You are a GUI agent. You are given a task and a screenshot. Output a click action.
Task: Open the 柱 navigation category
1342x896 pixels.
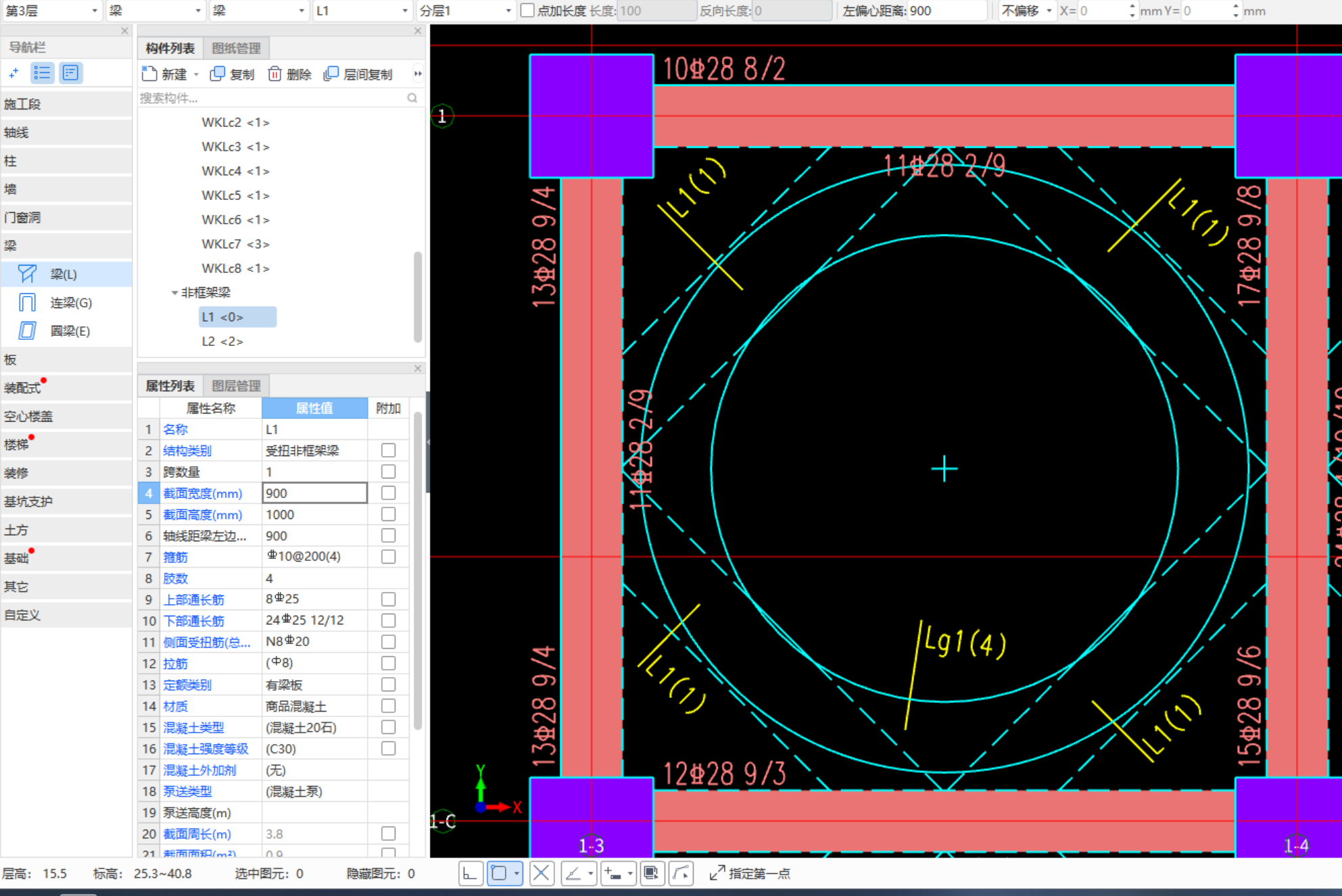(66, 161)
